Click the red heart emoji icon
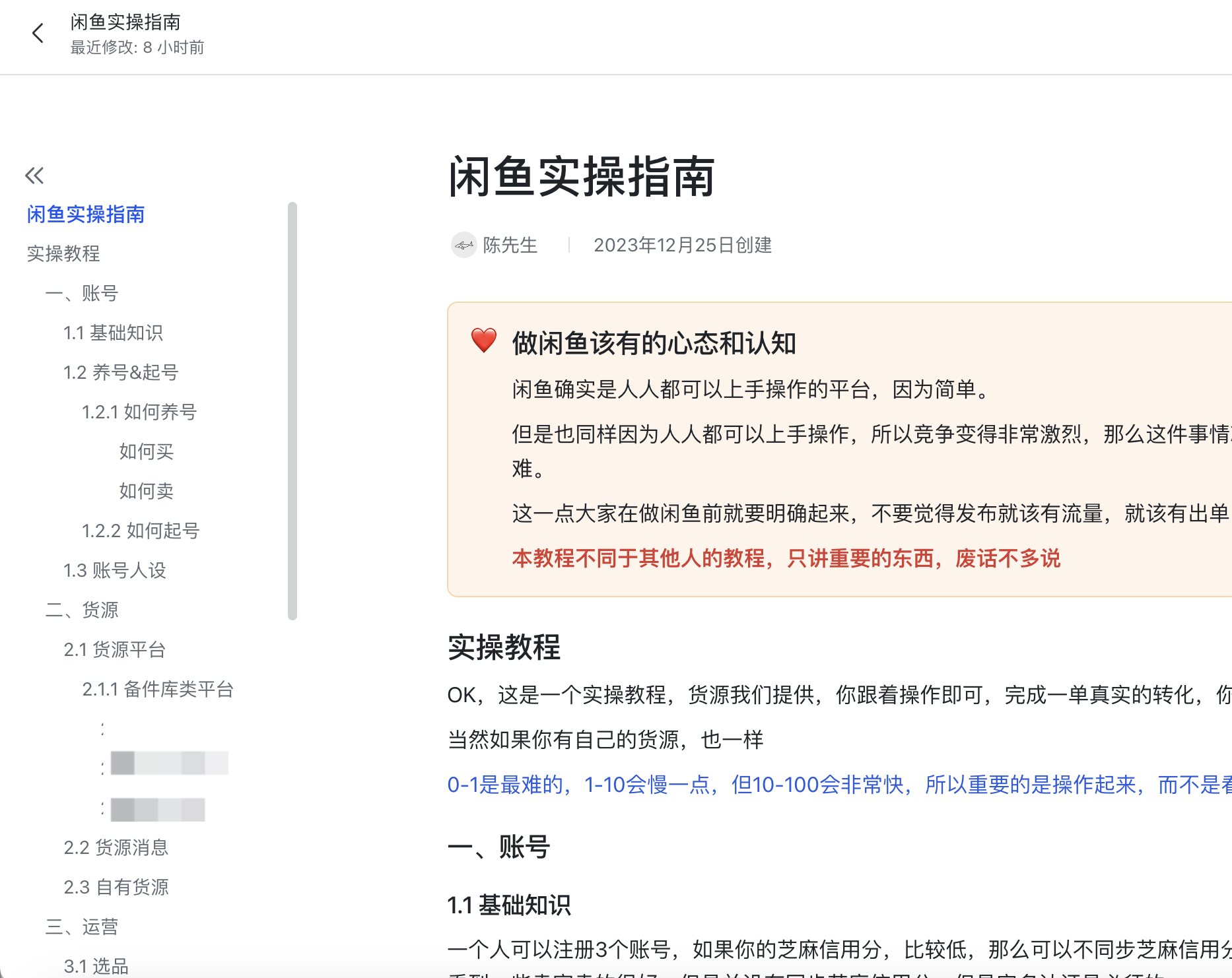Image resolution: width=1232 pixels, height=978 pixels. [x=483, y=341]
